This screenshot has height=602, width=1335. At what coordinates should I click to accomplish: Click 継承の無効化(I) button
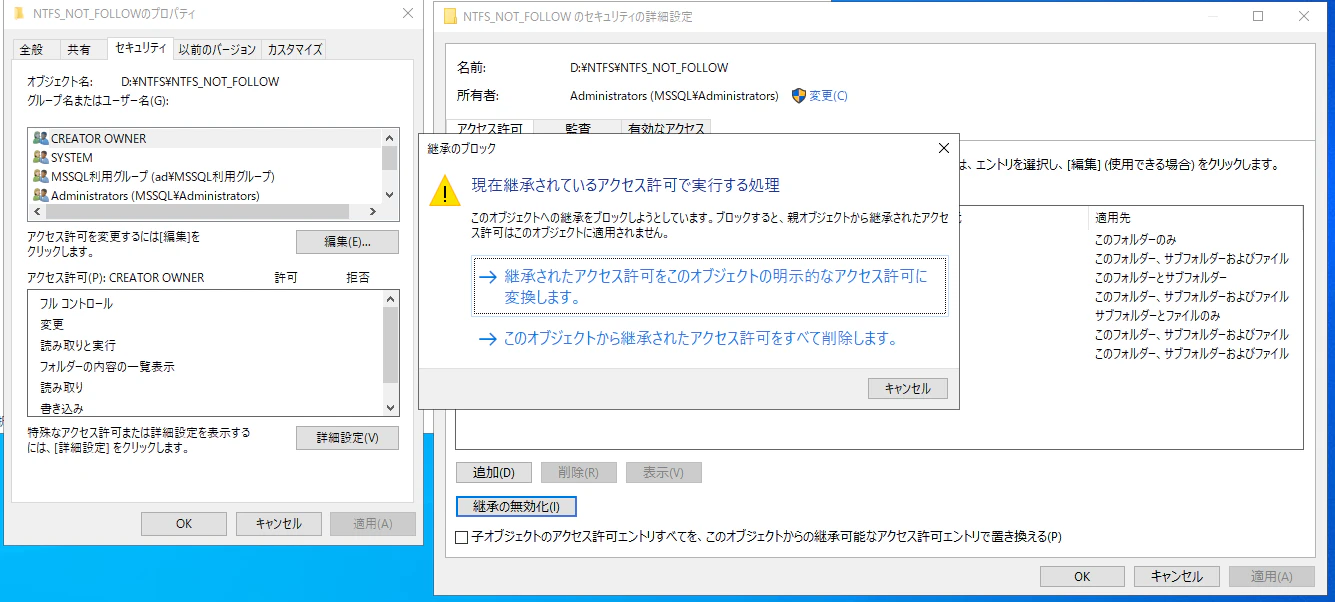[516, 506]
